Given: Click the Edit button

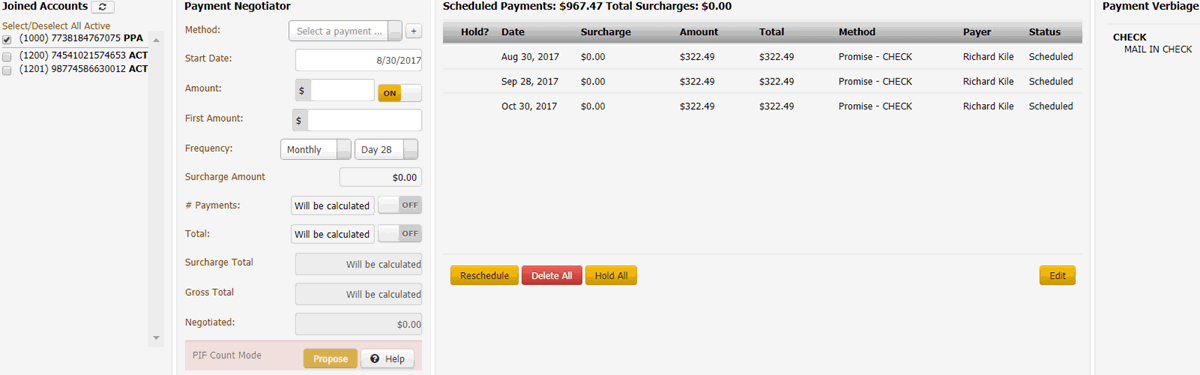Looking at the screenshot, I should pos(1057,276).
